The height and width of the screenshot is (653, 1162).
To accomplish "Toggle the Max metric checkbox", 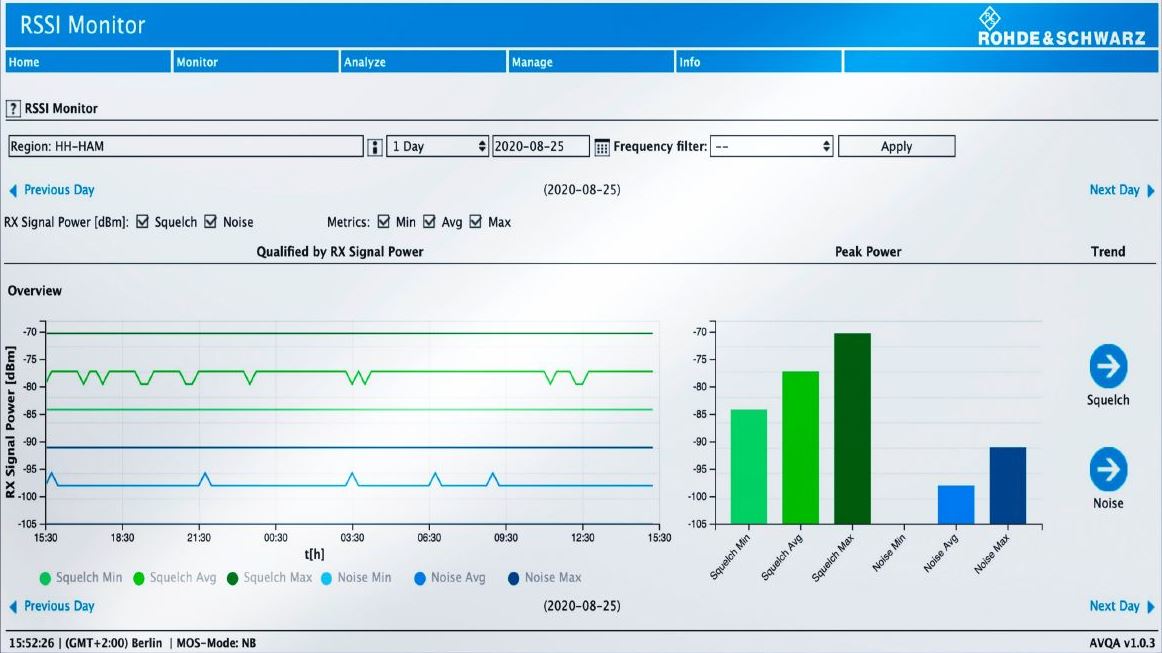I will 475,222.
